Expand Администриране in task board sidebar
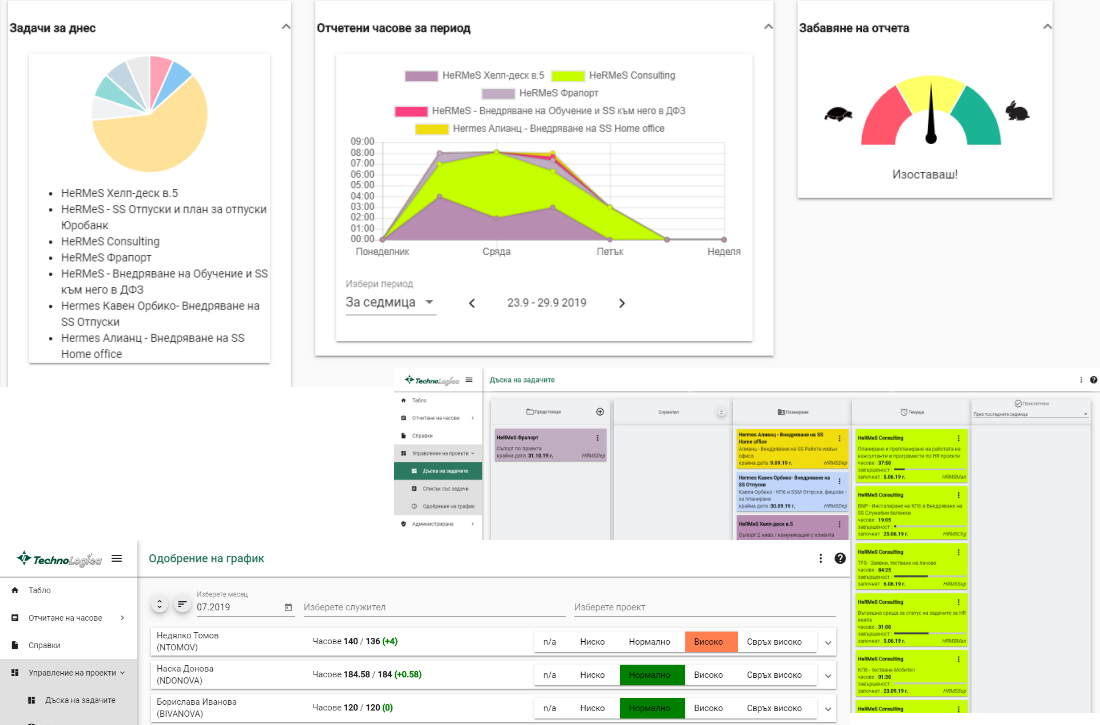The width and height of the screenshot is (1100, 725). (438, 524)
